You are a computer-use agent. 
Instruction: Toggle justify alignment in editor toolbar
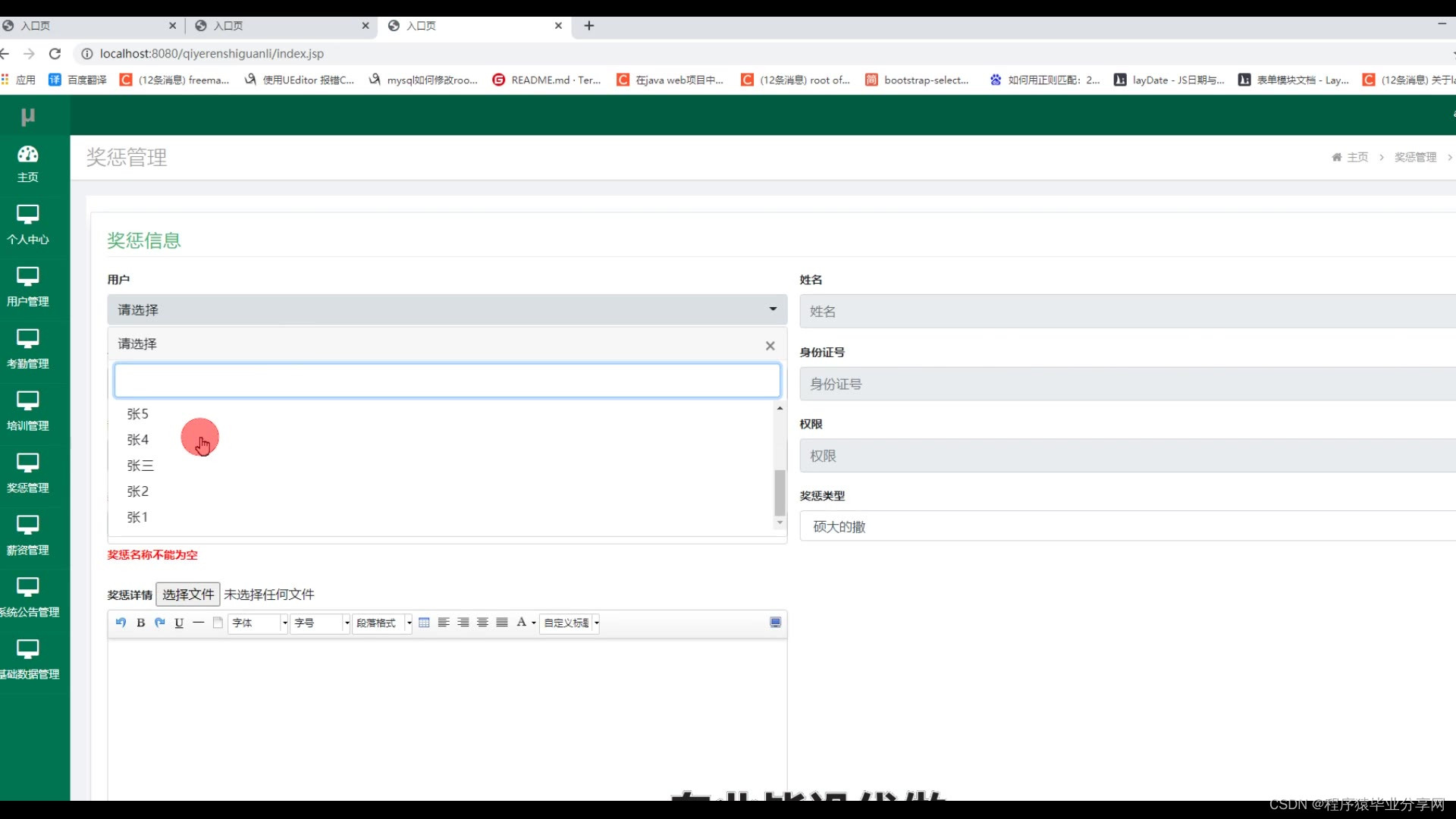tap(502, 623)
